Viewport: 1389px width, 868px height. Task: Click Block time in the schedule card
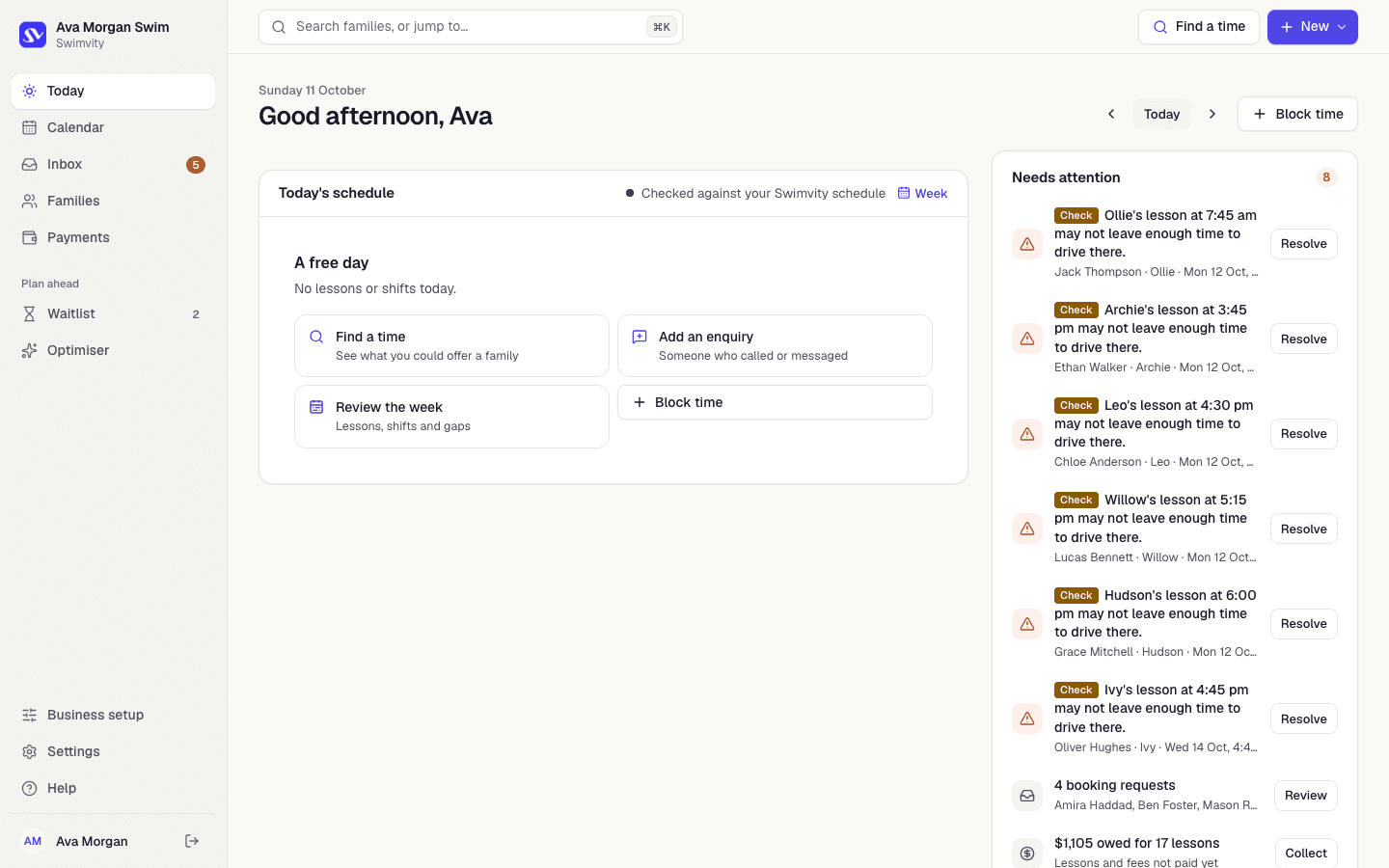[775, 402]
